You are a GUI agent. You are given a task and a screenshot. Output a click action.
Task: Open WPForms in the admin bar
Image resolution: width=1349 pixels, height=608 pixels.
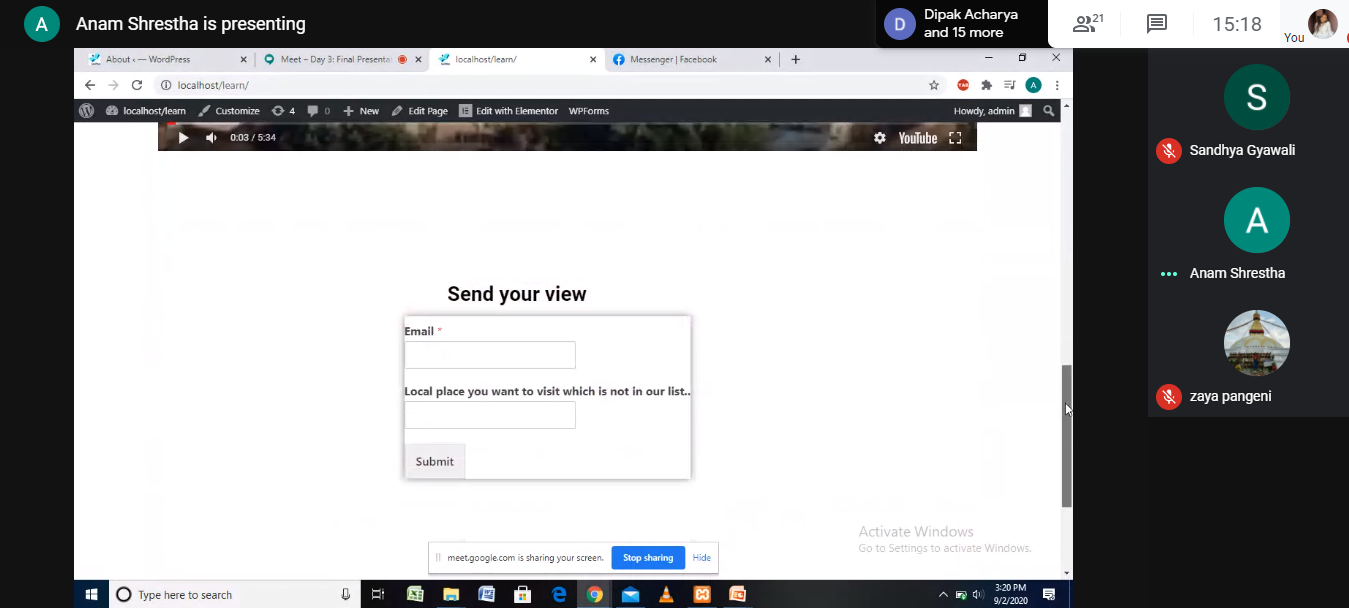pos(589,111)
